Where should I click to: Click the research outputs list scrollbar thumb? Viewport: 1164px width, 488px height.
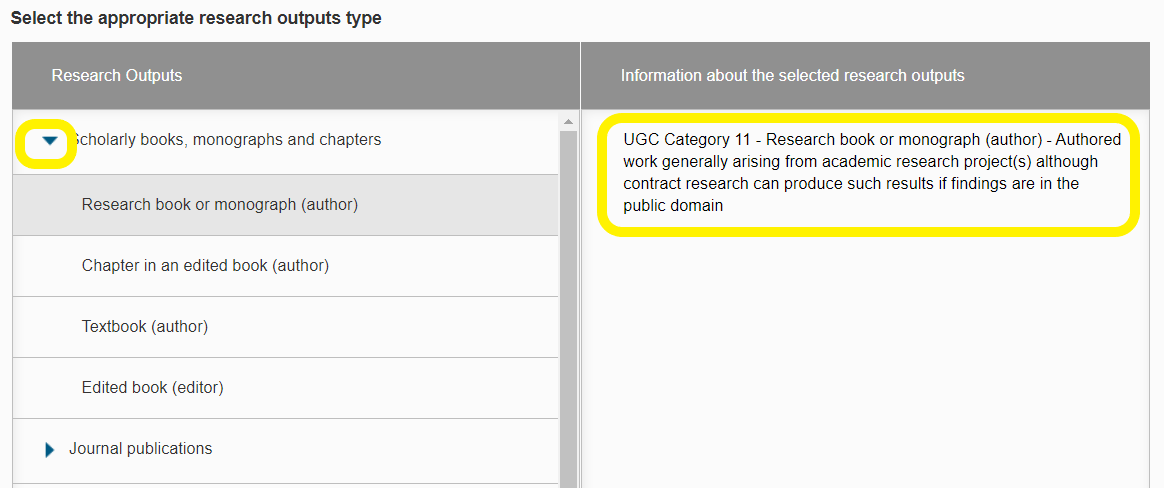tap(569, 308)
